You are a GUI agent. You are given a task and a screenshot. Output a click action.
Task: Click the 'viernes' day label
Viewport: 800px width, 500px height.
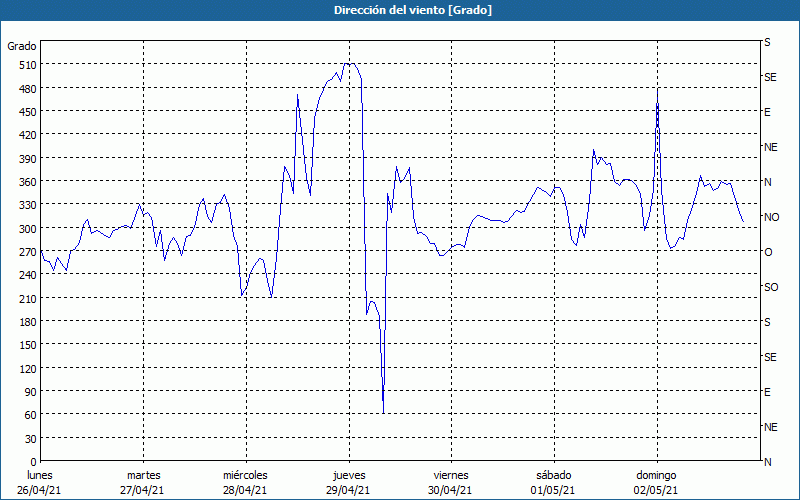pos(451,475)
